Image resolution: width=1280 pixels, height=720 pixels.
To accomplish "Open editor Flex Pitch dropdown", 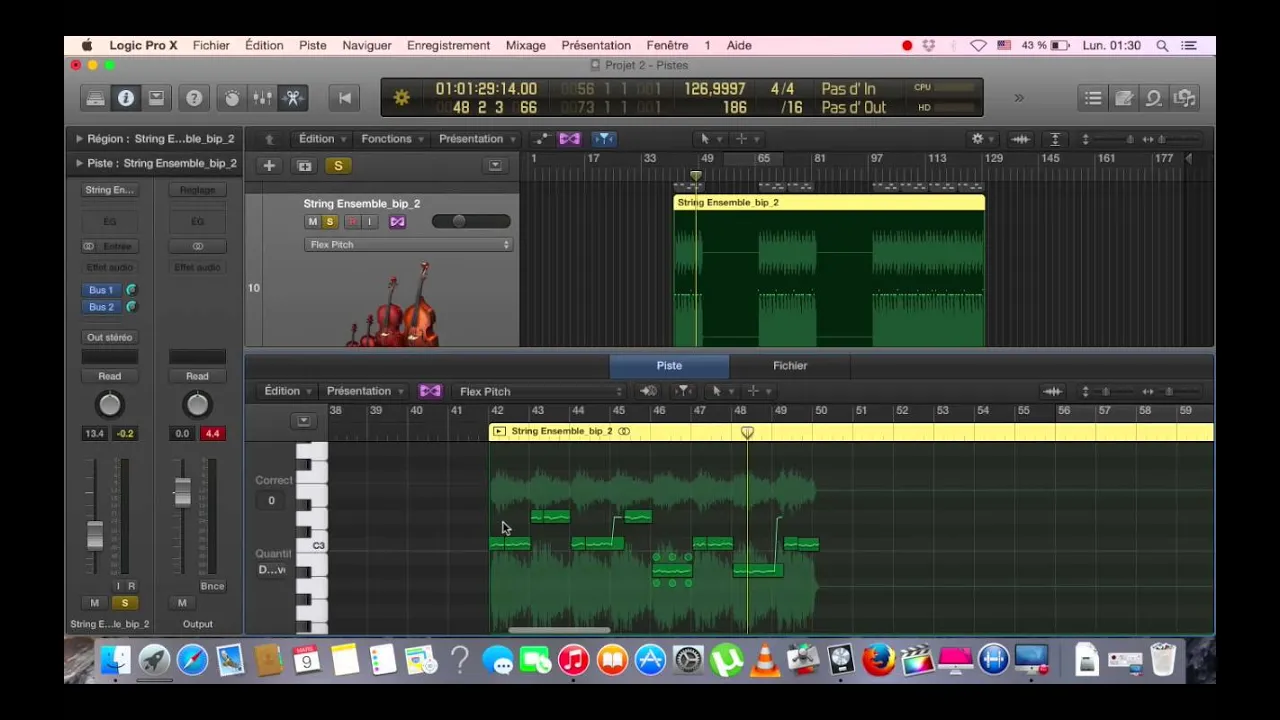I will [x=539, y=391].
